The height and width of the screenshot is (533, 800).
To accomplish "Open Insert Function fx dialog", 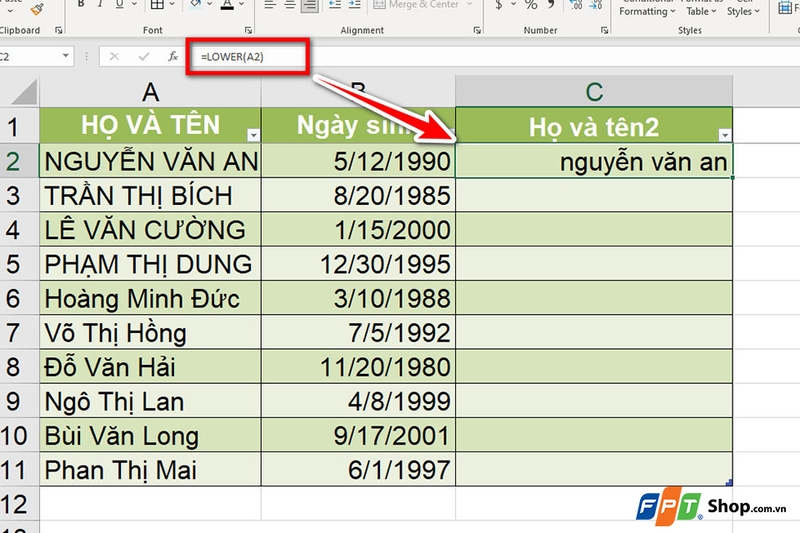I will coord(173,57).
